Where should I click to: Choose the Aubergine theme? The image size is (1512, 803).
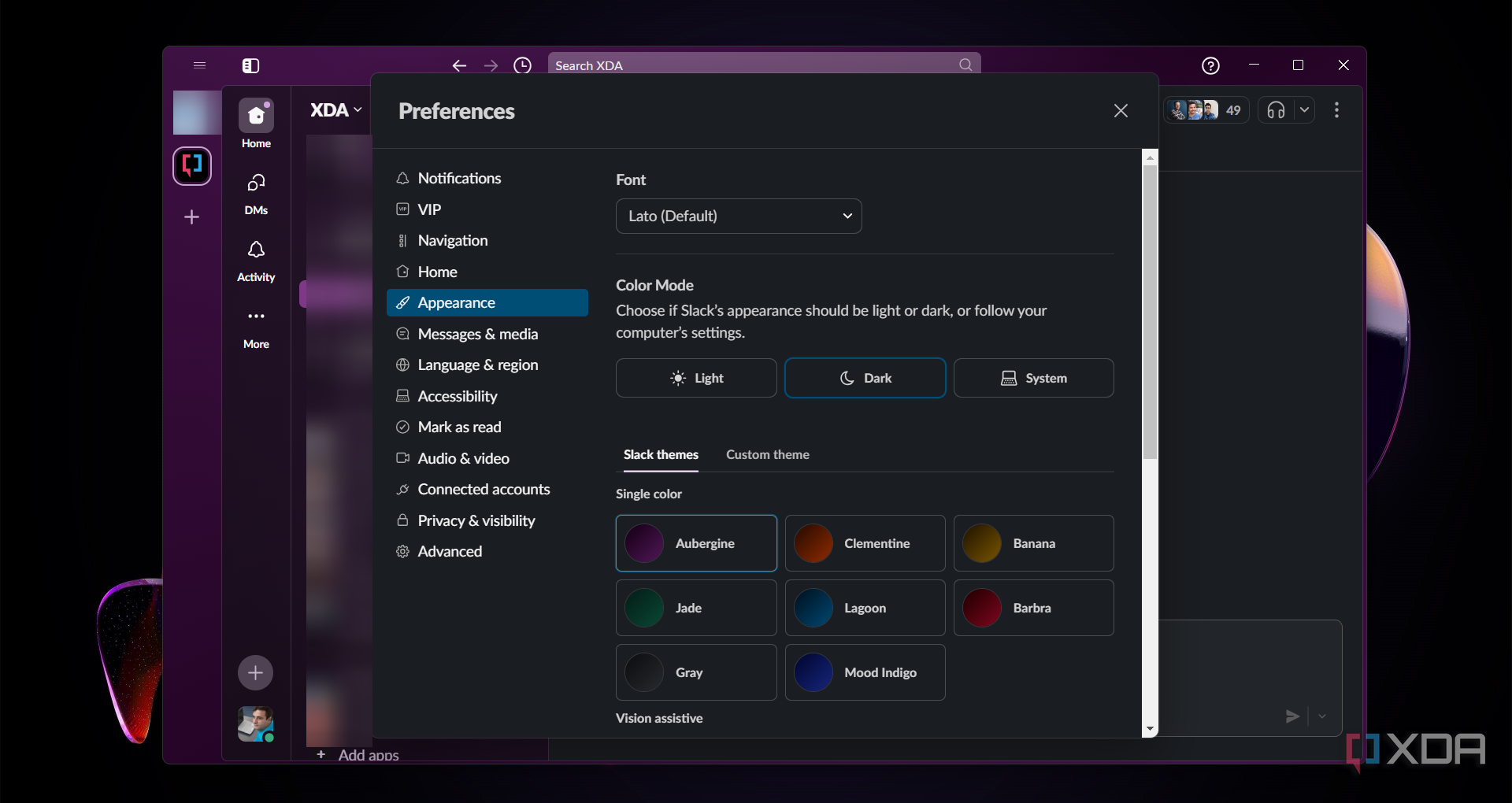[696, 543]
